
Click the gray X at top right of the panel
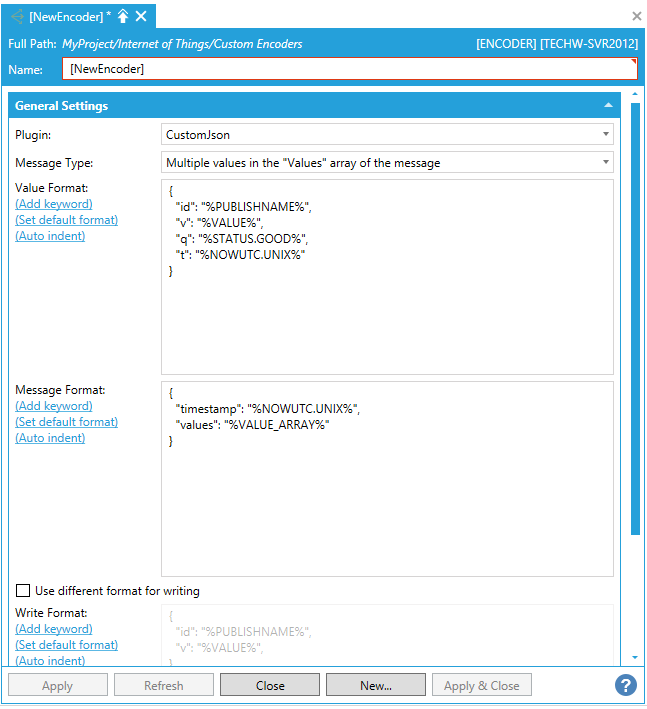637,16
